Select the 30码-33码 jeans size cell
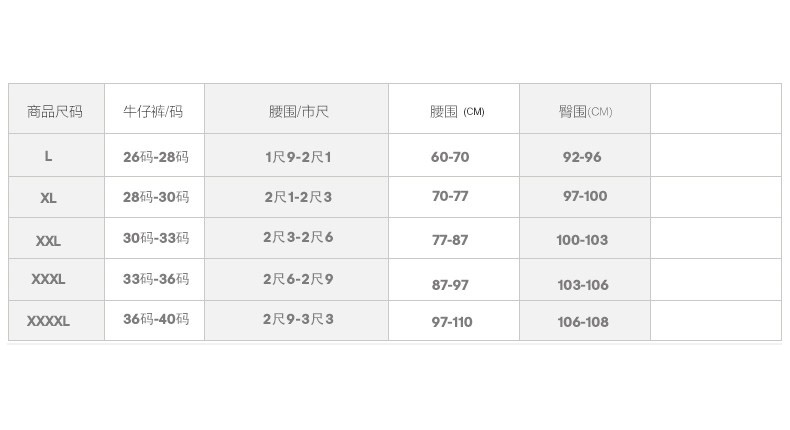790x430 pixels. pos(156,238)
